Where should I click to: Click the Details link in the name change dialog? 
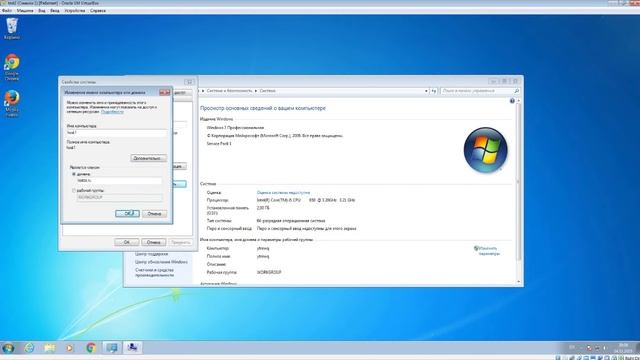click(112, 111)
